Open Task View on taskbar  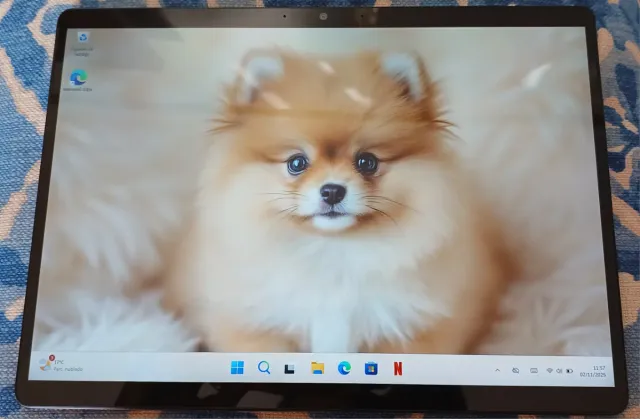290,368
